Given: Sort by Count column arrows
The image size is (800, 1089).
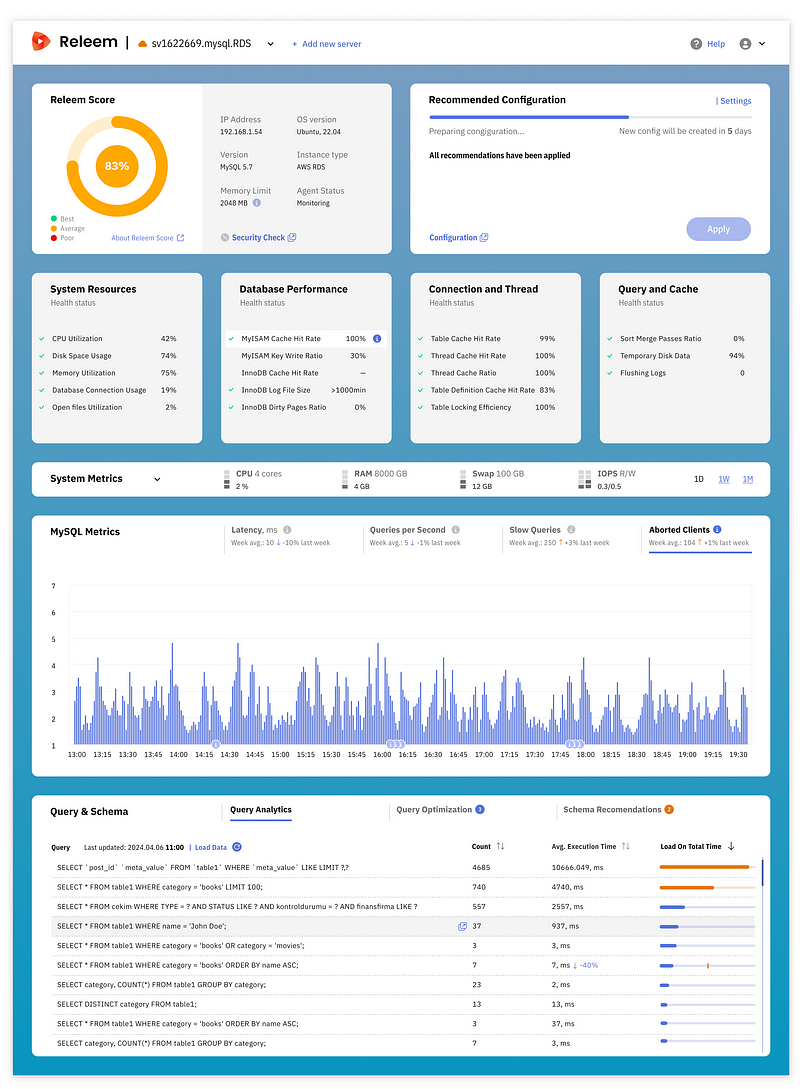Looking at the screenshot, I should pyautogui.click(x=500, y=847).
